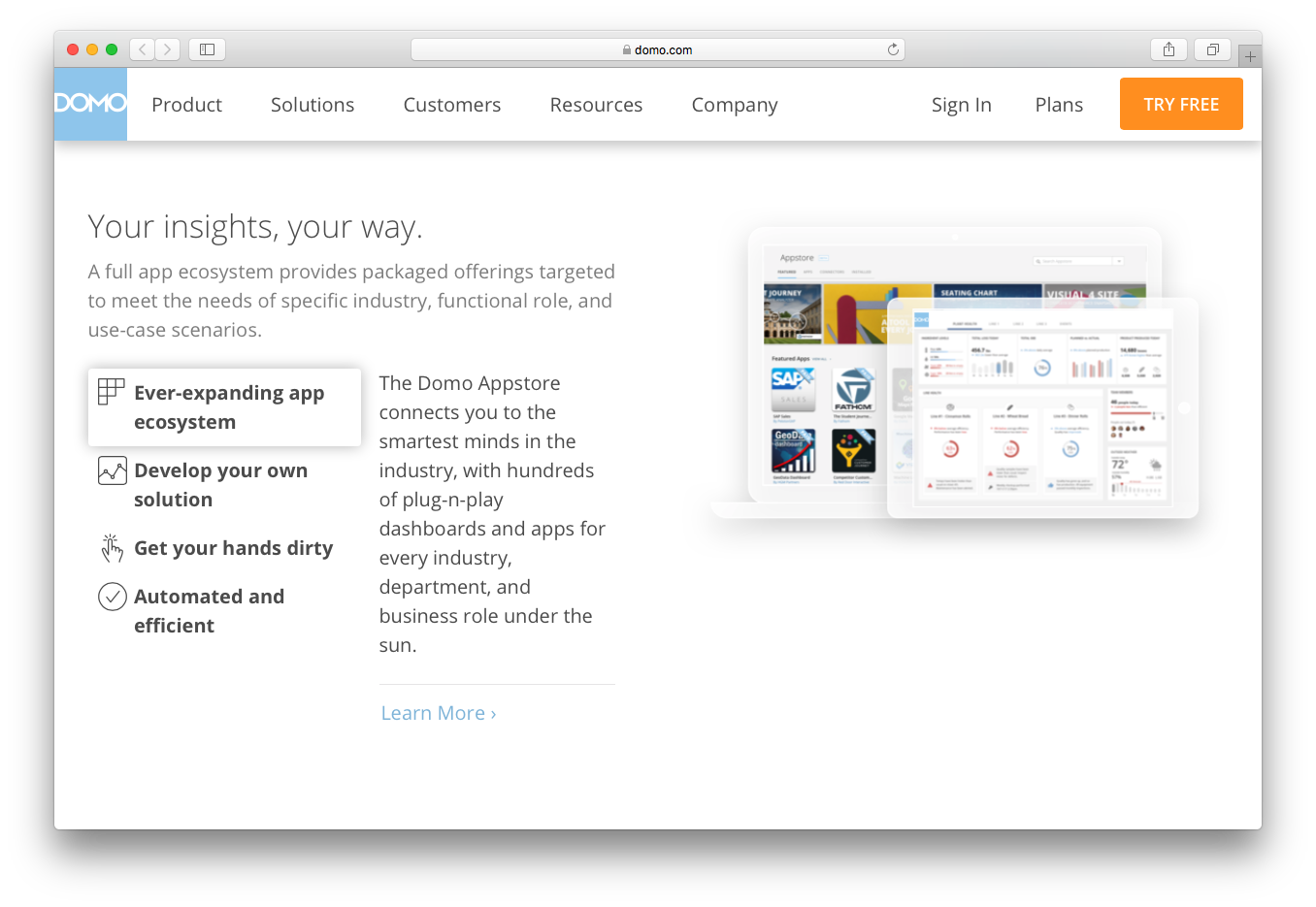Select Ever-expanding app ecosystem tab
The width and height of the screenshot is (1316, 907).
224,407
